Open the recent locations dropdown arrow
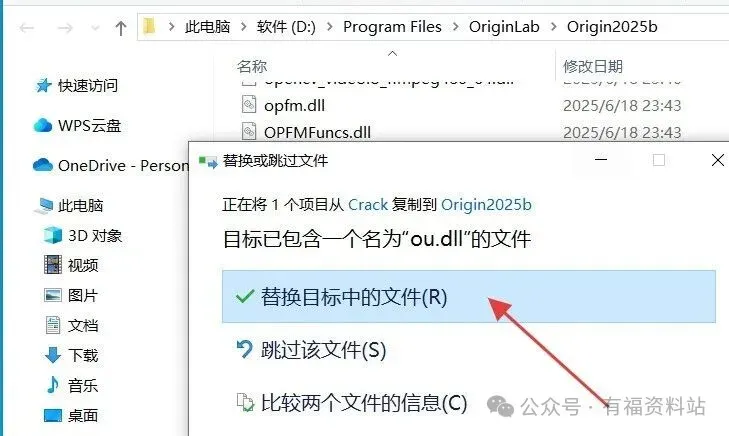The image size is (729, 436). pos(95,28)
